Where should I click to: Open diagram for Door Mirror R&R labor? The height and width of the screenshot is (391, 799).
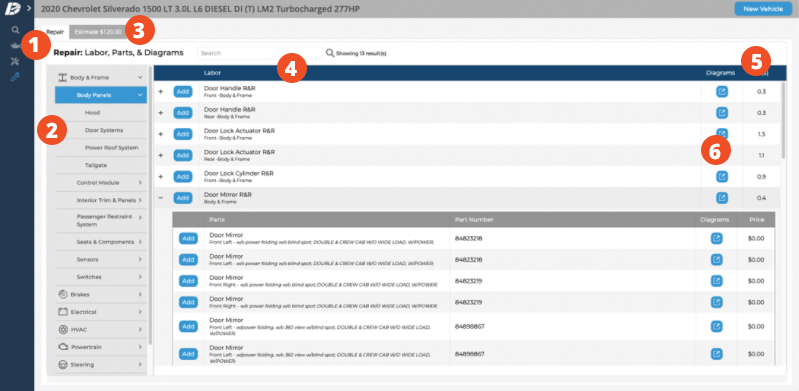tap(722, 198)
